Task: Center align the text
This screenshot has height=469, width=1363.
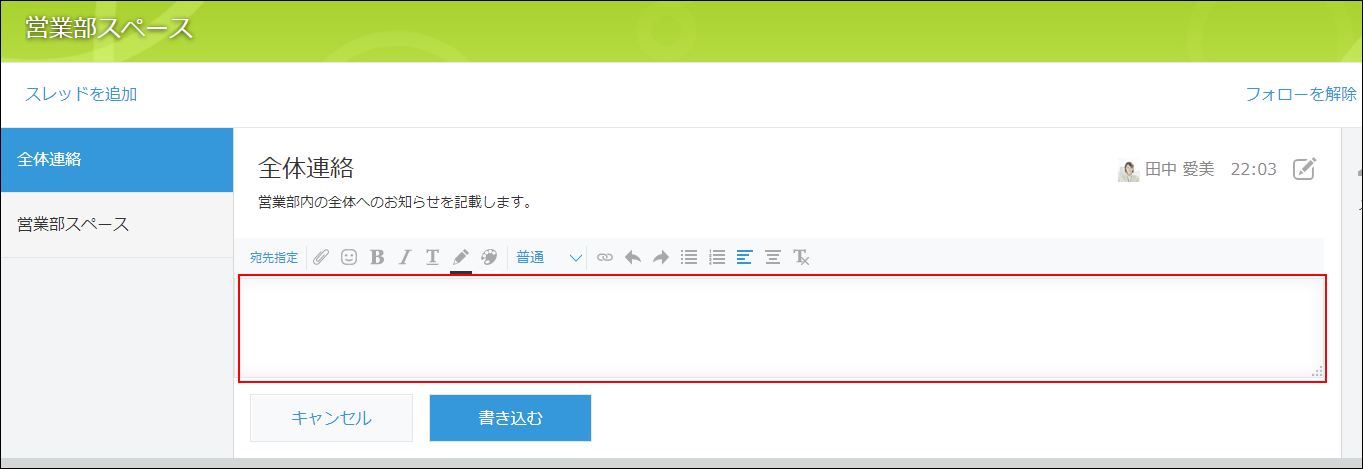Action: [x=772, y=257]
